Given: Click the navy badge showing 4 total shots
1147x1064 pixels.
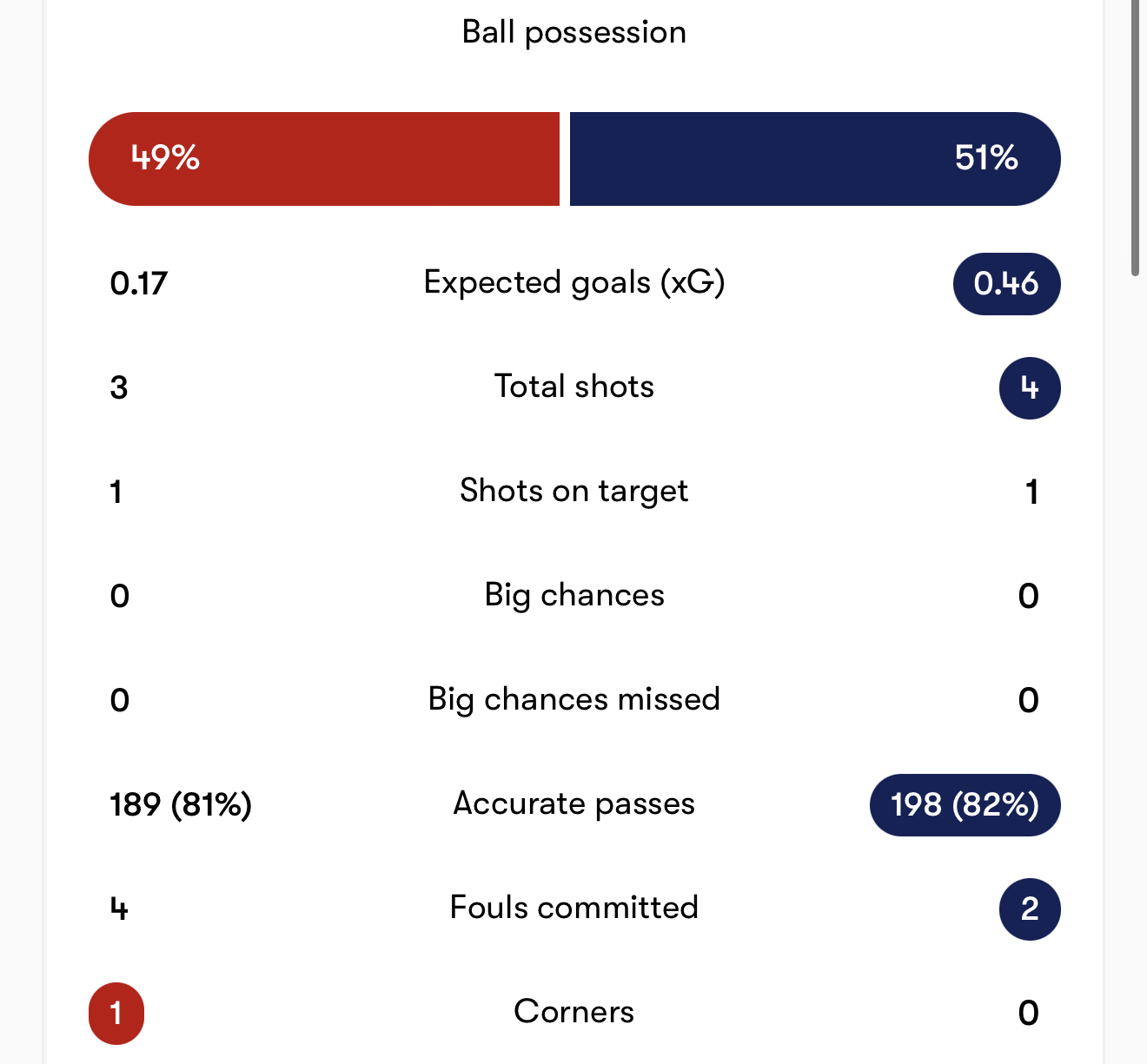Looking at the screenshot, I should click(1030, 388).
